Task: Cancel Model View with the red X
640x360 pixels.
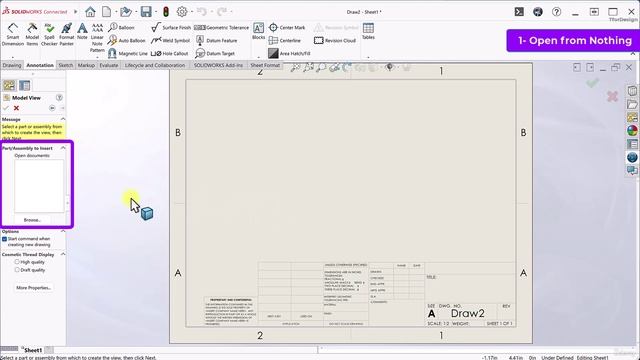Action: pyautogui.click(x=16, y=108)
